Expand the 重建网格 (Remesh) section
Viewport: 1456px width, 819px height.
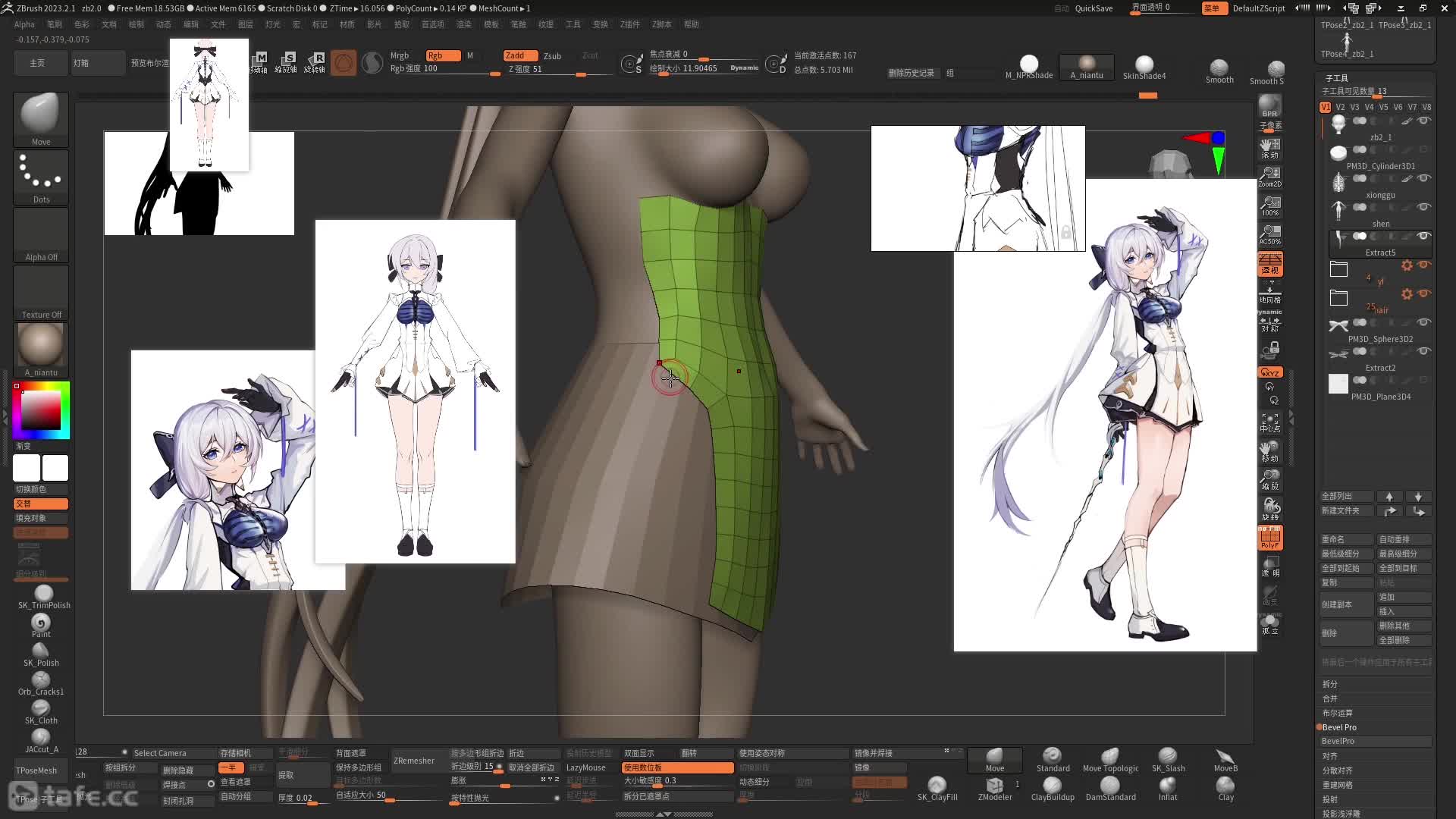tap(1337, 785)
